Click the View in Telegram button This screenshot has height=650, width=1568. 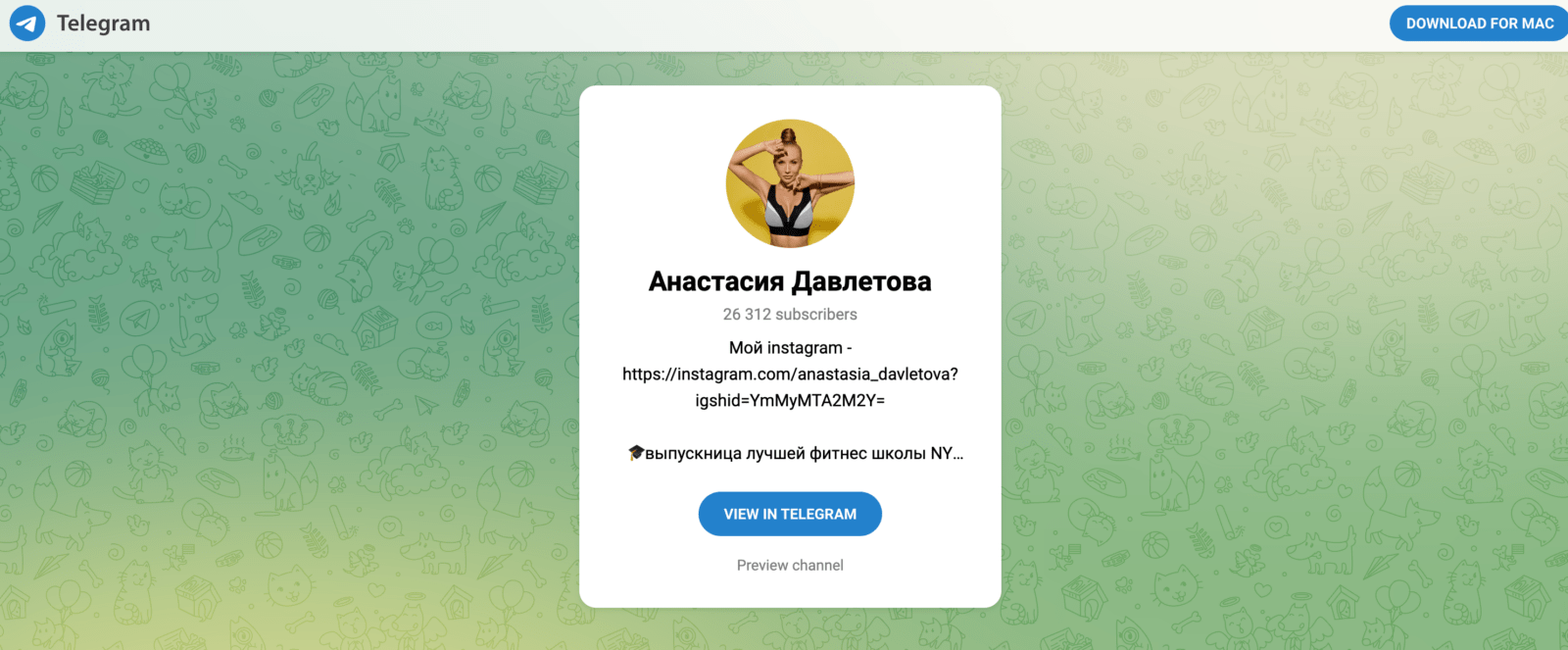coord(790,514)
